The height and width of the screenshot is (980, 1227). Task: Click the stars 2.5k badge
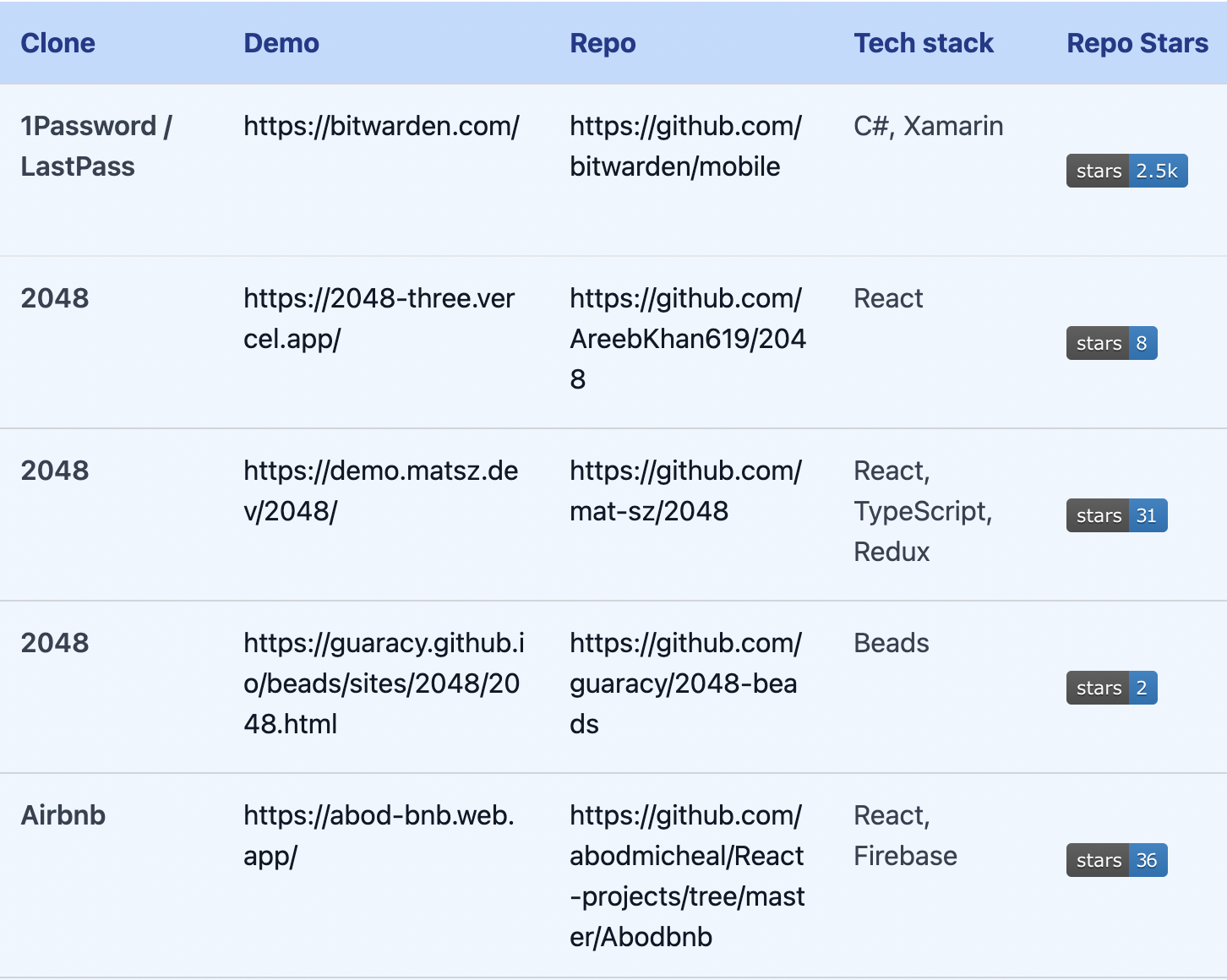[1126, 171]
